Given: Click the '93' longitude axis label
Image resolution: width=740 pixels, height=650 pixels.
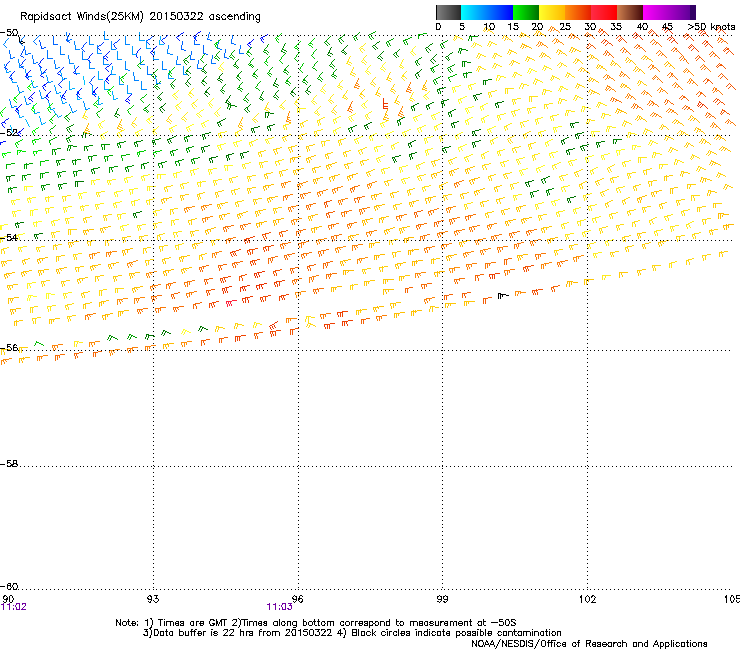Looking at the screenshot, I should (153, 599).
